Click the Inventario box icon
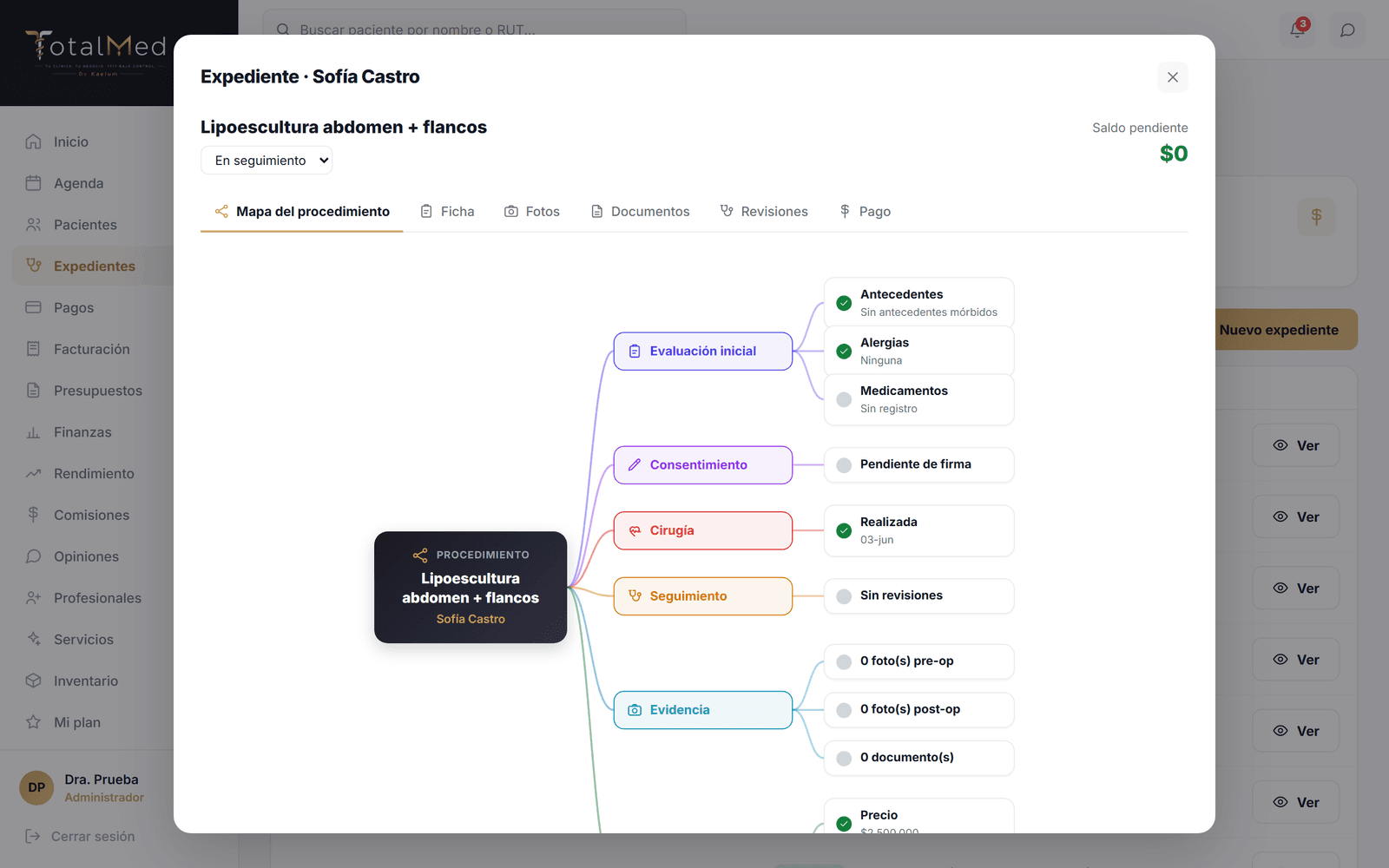This screenshot has width=1389, height=868. 34,681
